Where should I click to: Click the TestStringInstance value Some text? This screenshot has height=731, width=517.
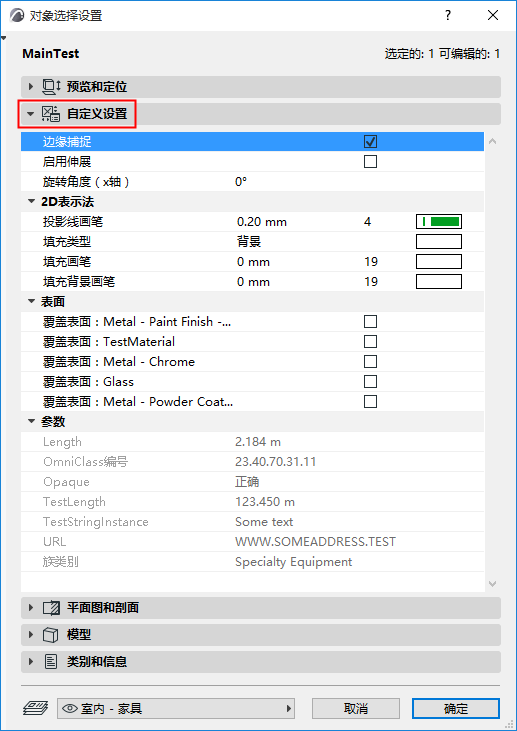264,522
